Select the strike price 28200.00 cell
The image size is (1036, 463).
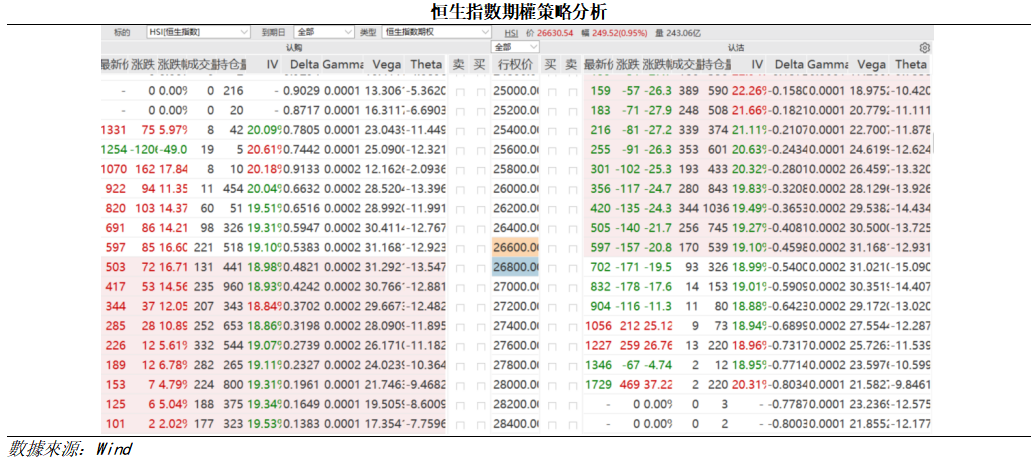(x=515, y=404)
